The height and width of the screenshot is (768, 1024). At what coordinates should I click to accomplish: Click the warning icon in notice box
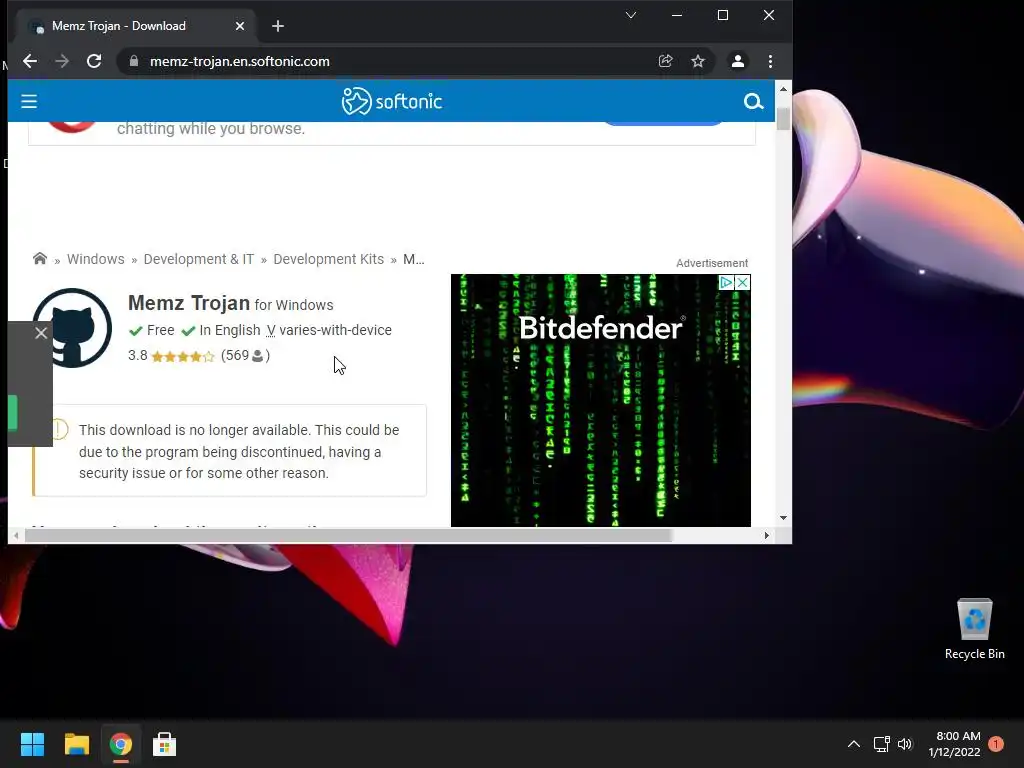click(x=59, y=429)
